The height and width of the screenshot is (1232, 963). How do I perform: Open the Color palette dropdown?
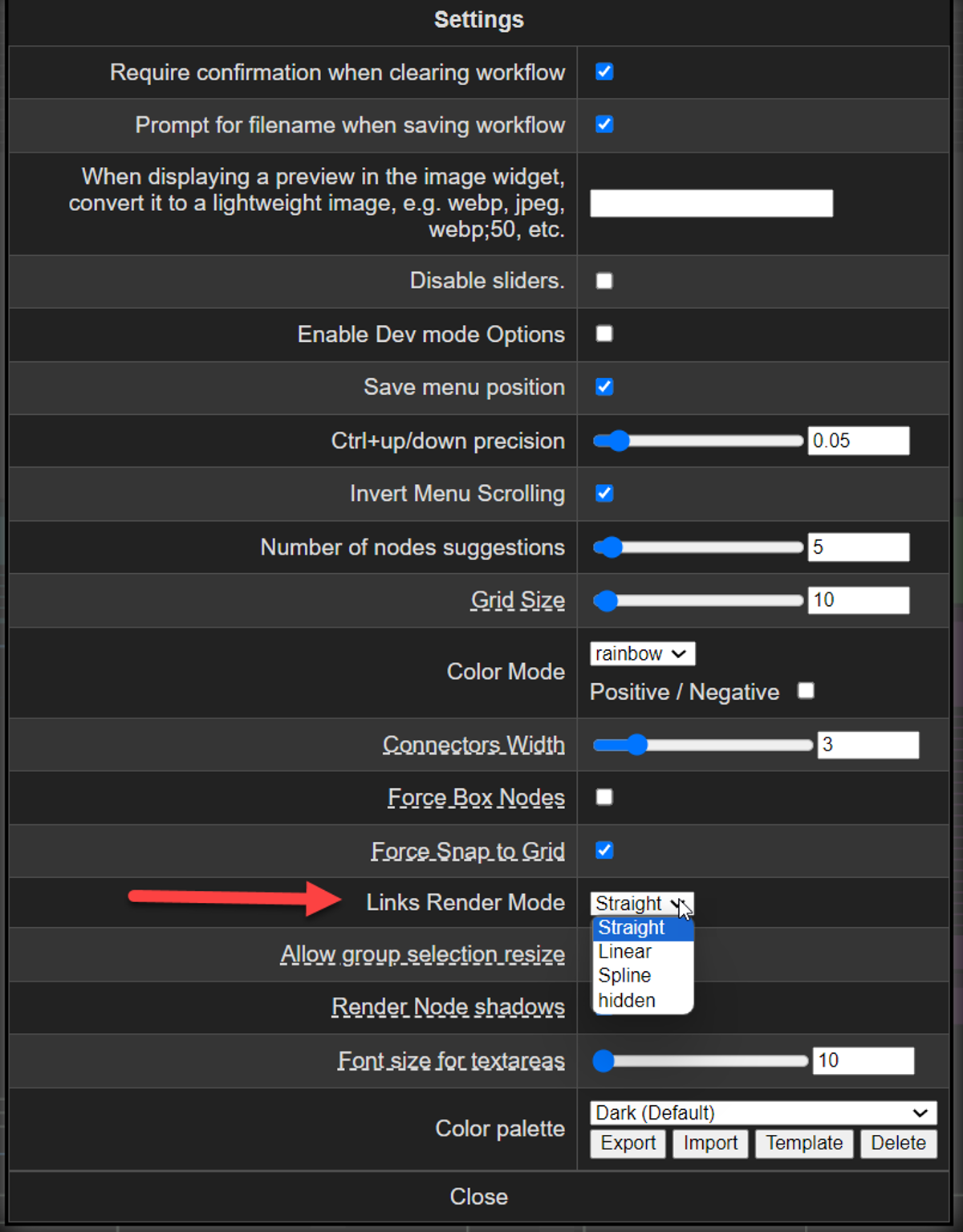[x=762, y=1113]
